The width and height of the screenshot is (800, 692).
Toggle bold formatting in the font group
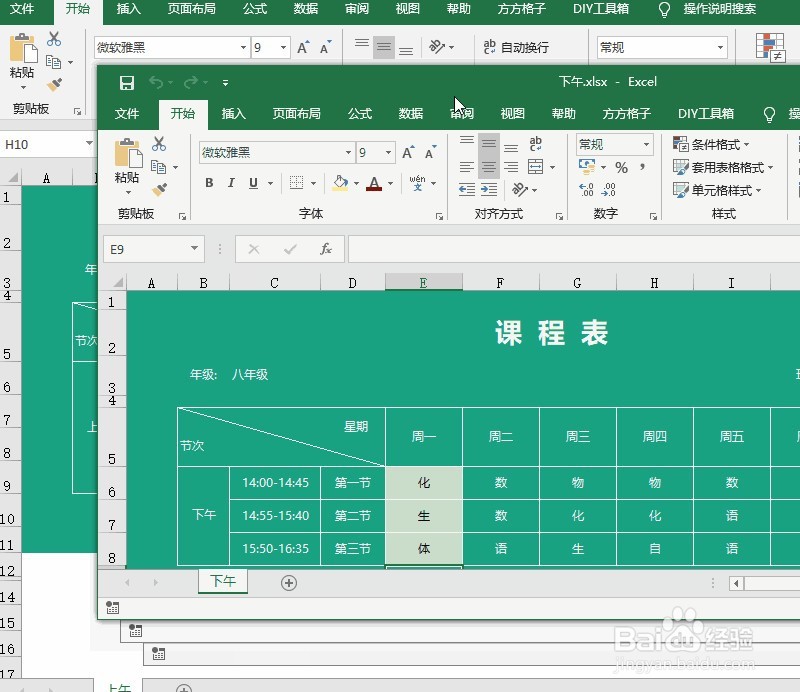[x=209, y=182]
